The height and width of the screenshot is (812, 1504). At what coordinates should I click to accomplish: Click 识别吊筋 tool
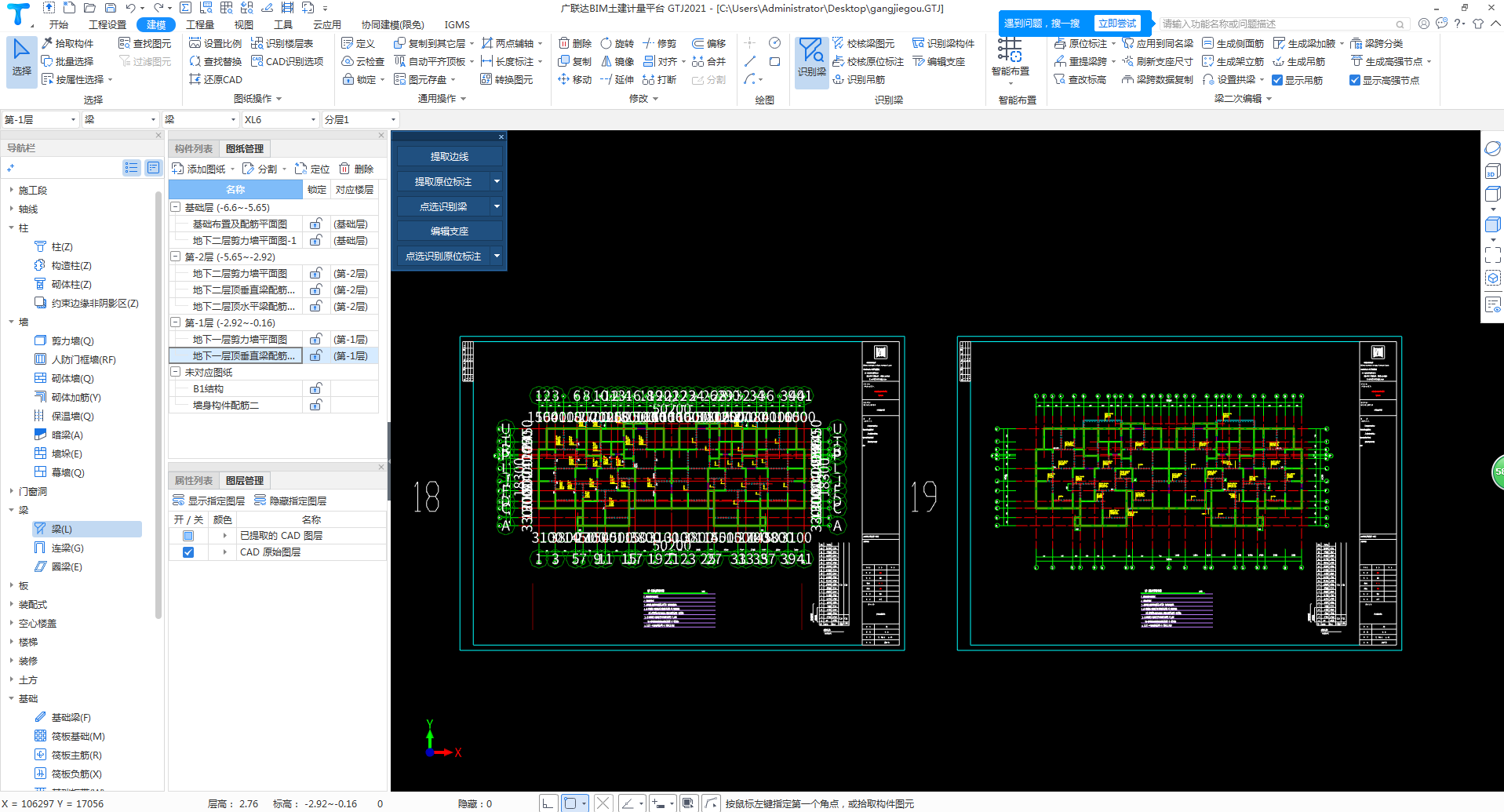pyautogui.click(x=858, y=79)
